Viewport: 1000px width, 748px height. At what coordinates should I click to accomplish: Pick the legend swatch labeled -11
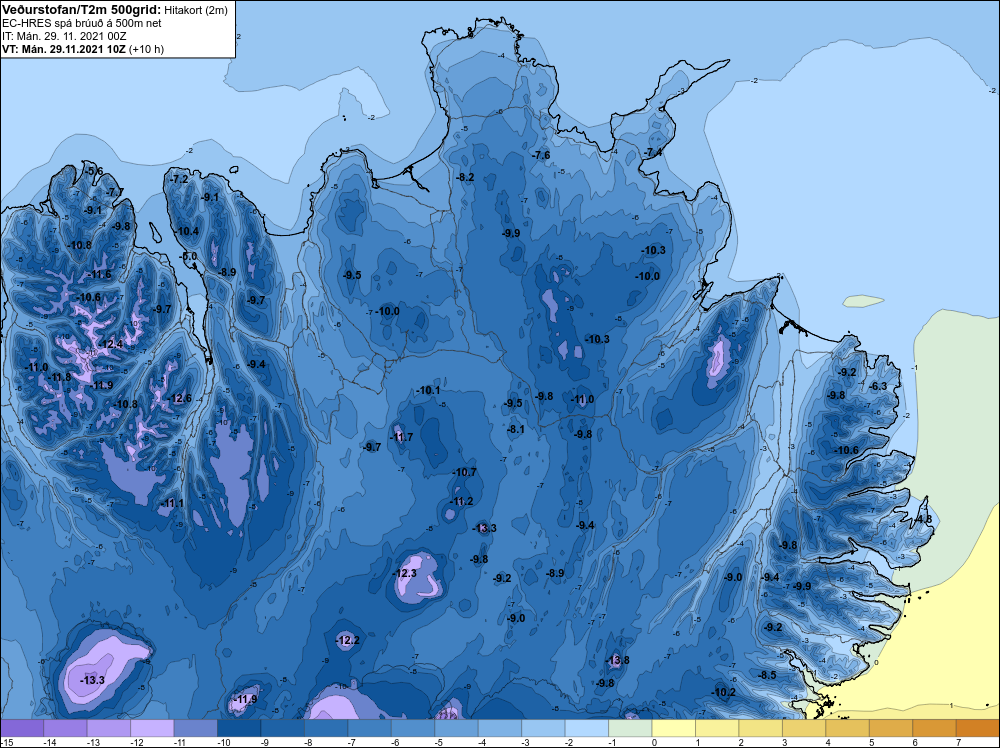click(x=196, y=728)
